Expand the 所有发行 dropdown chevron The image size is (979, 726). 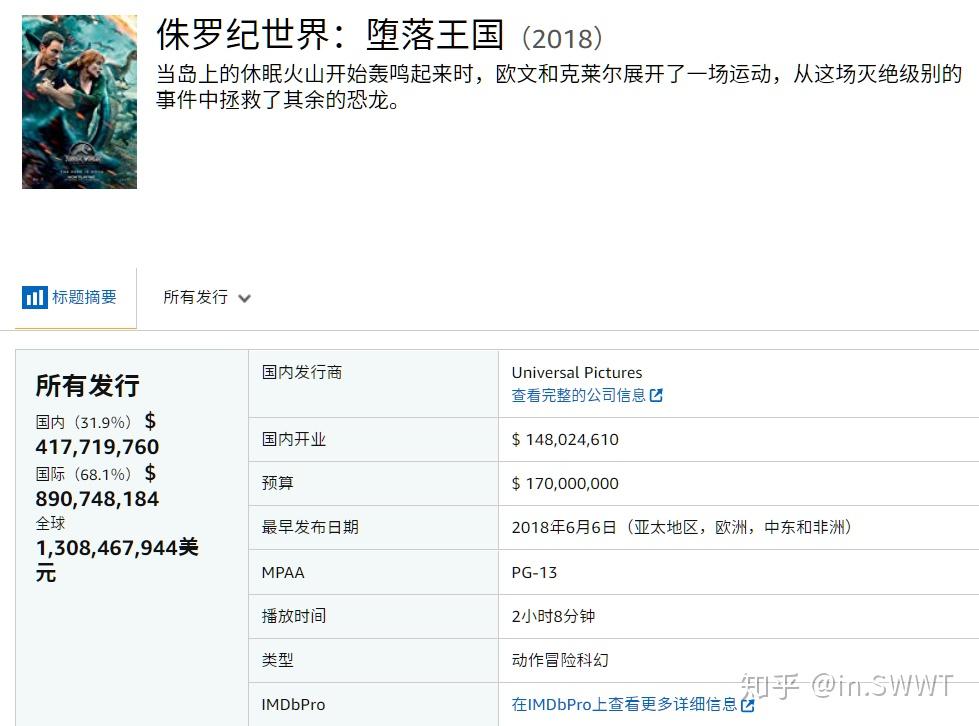coord(245,298)
